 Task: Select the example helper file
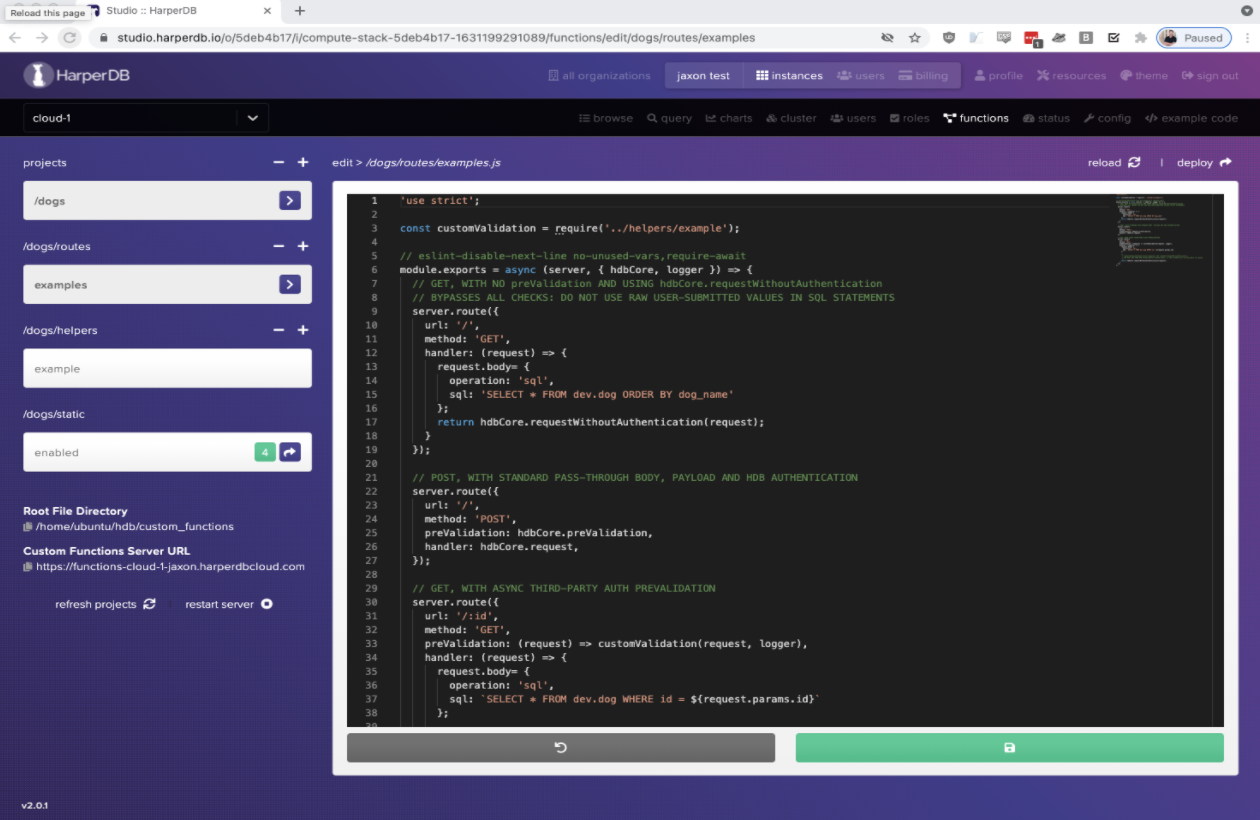click(x=167, y=368)
